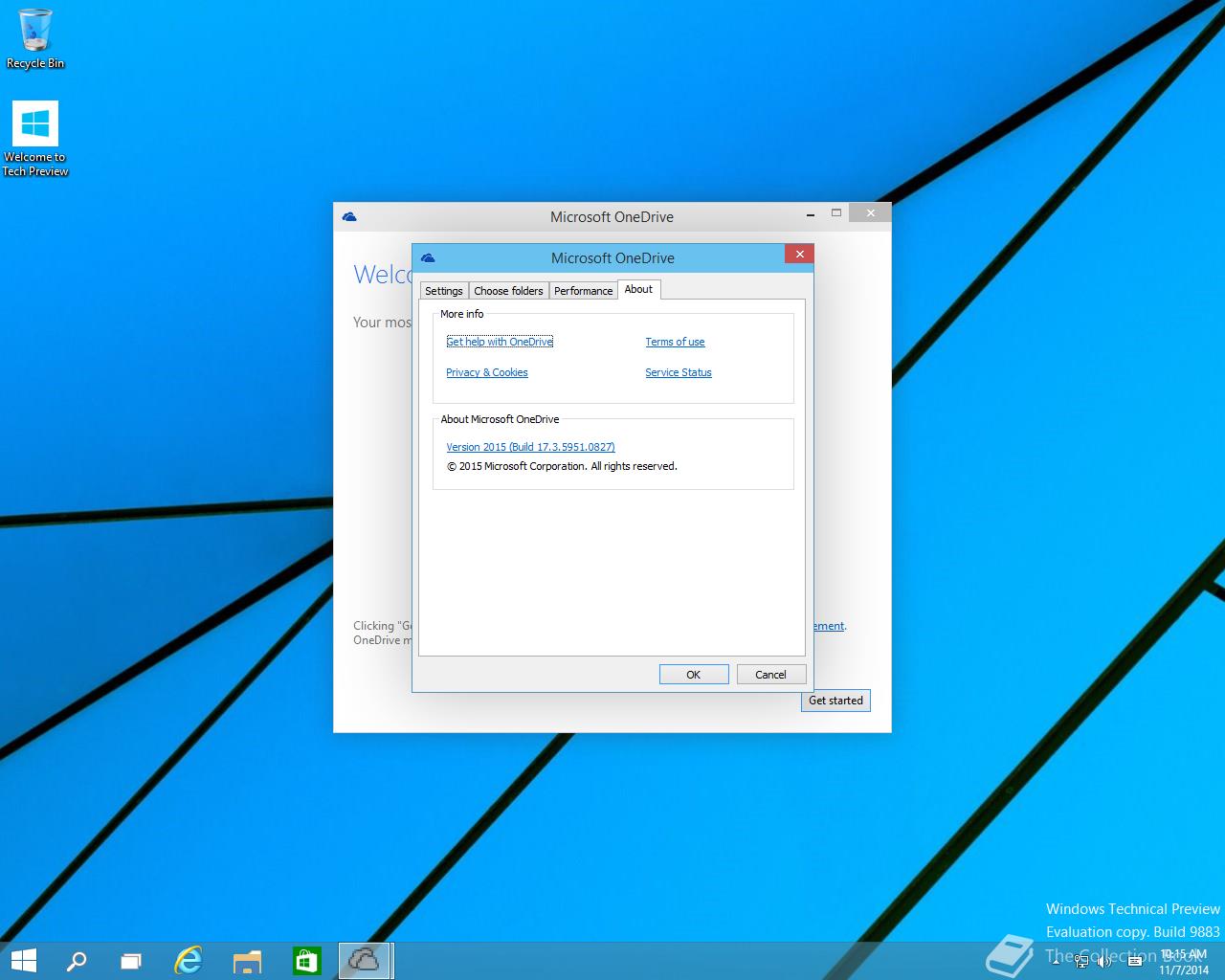Select the OneDrive cloud taskbar icon
The image size is (1225, 980).
coord(365,960)
